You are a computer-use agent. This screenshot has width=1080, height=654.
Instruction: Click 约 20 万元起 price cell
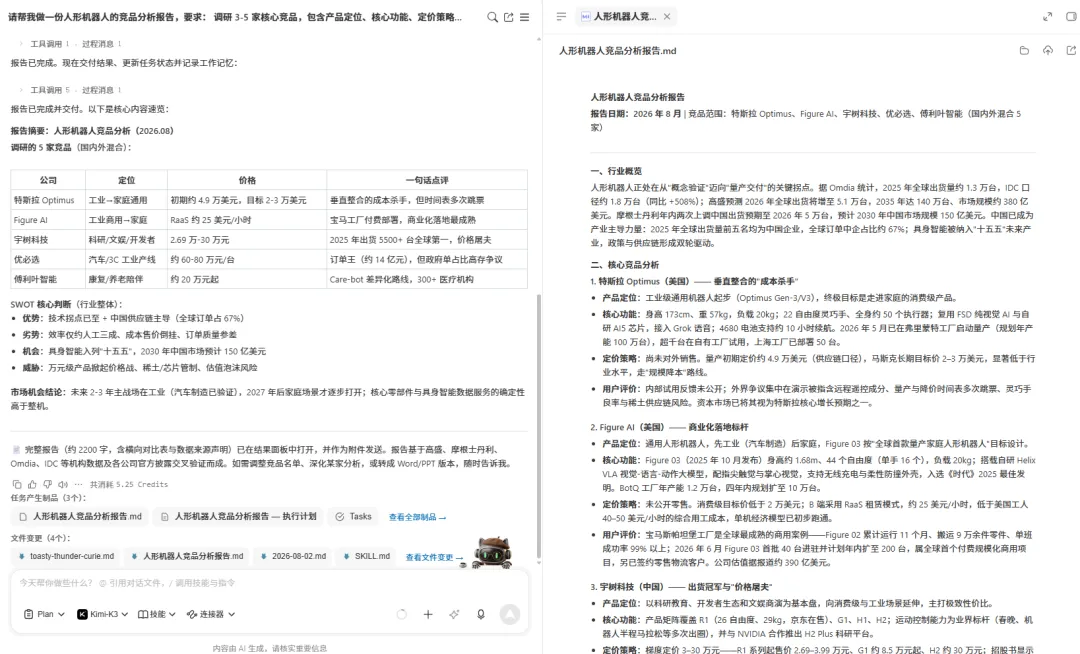click(247, 279)
